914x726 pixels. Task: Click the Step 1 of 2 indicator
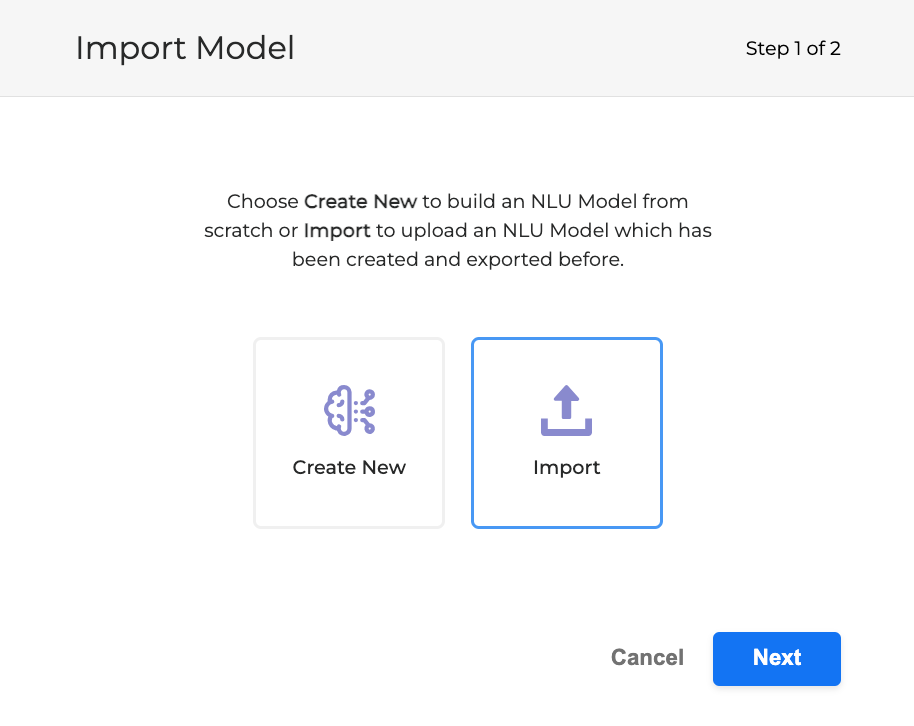[793, 48]
